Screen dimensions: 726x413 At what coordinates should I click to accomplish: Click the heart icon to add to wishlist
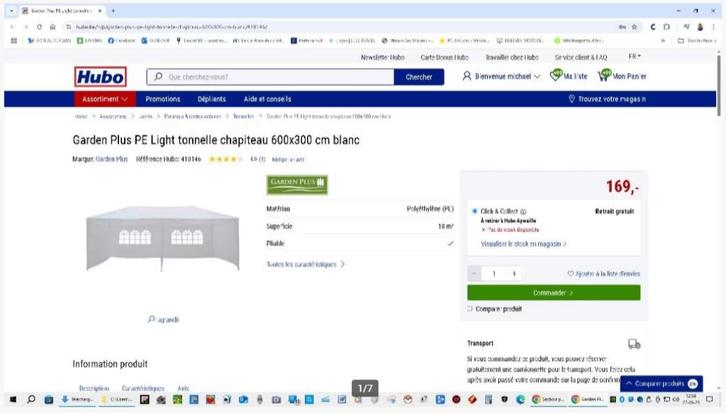coord(571,273)
